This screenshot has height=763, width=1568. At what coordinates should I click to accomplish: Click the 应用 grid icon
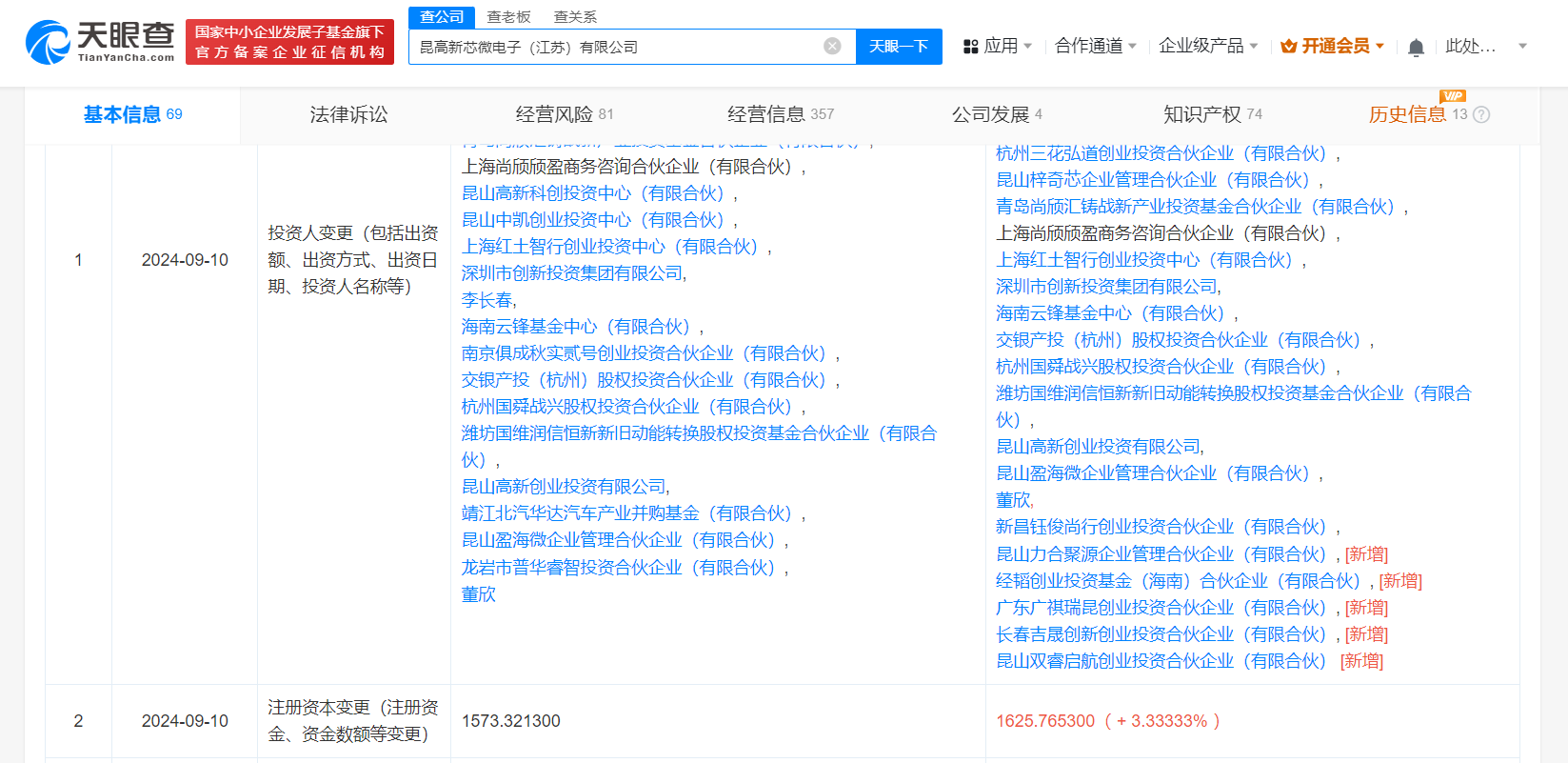971,46
